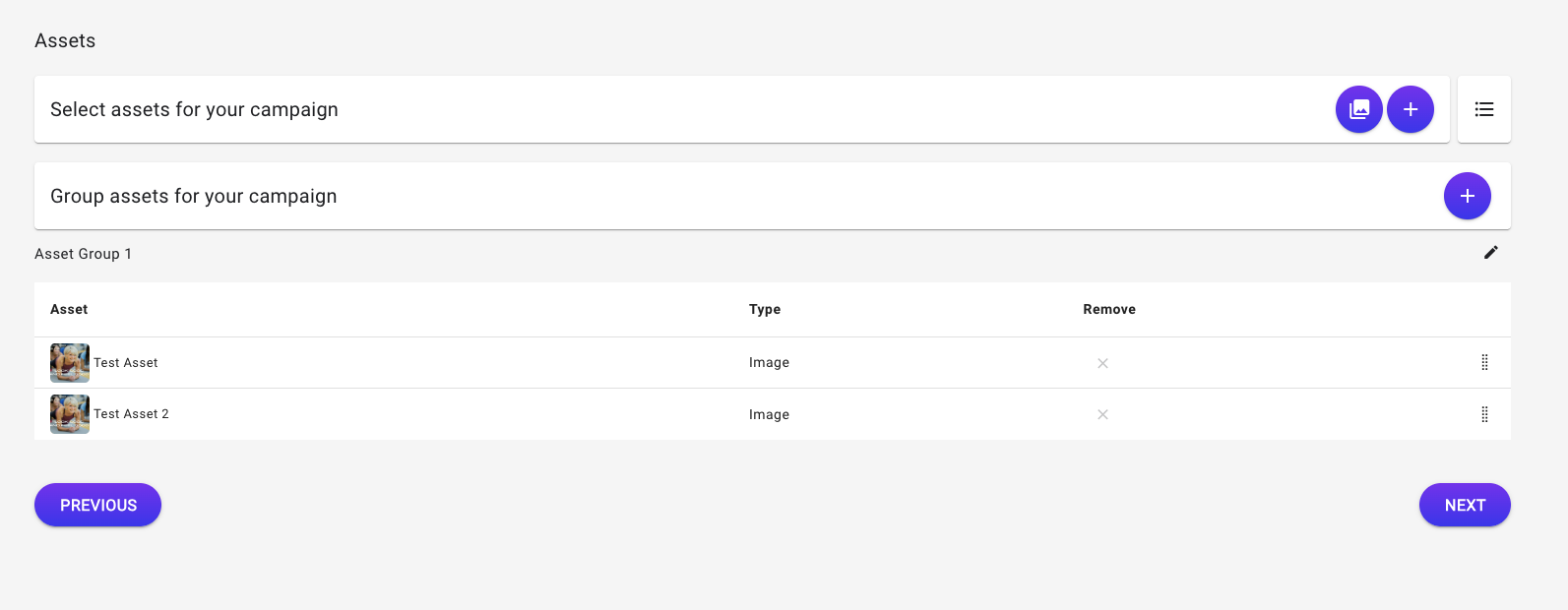Click the Test Asset 2 thumbnail image
The image size is (1568, 610).
70,414
